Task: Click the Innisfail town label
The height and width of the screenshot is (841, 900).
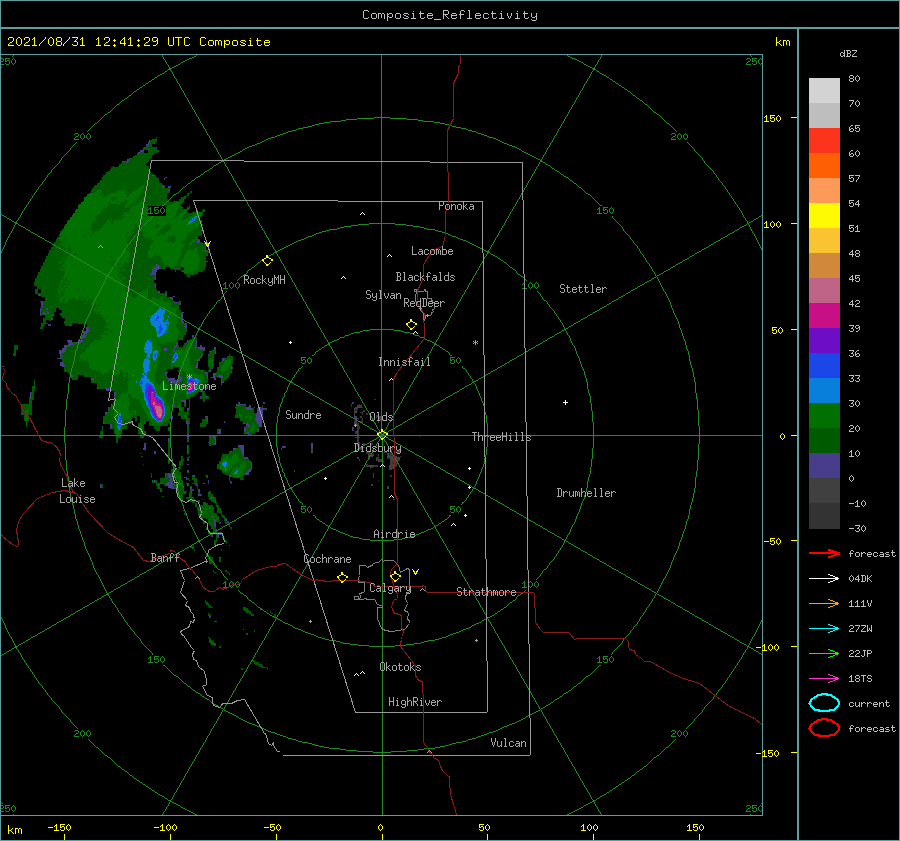Action: pyautogui.click(x=404, y=362)
